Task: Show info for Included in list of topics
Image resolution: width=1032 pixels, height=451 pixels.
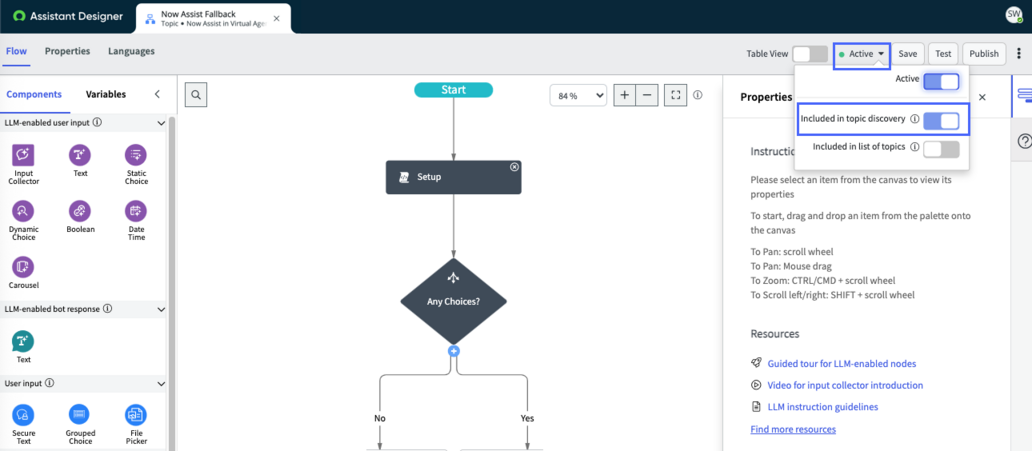Action: [914, 147]
